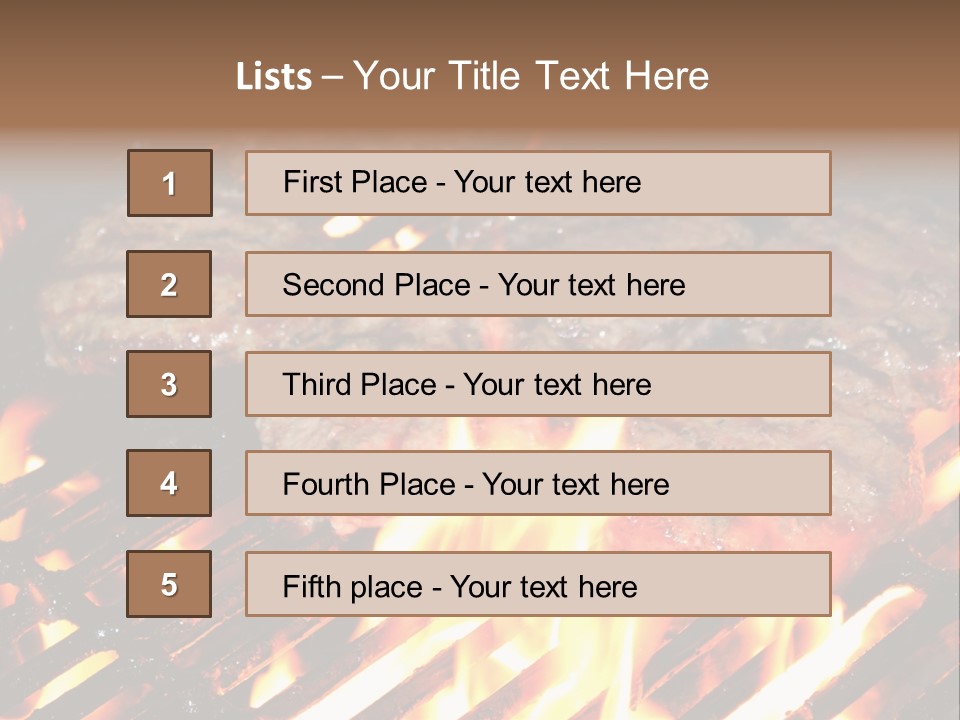Select the Third Place text bar
This screenshot has height=720, width=960.
tap(538, 384)
